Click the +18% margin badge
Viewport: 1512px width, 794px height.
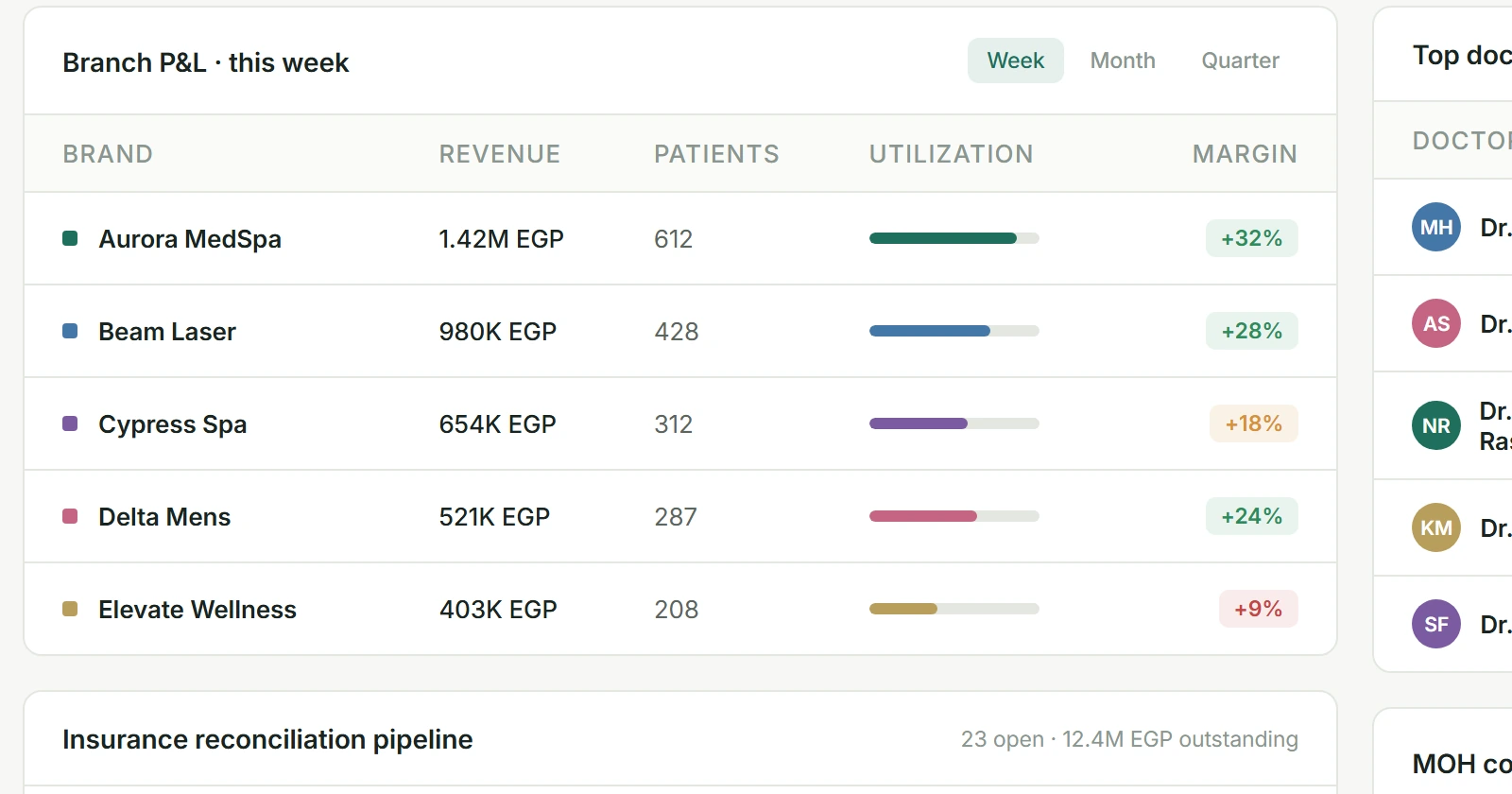[1254, 423]
